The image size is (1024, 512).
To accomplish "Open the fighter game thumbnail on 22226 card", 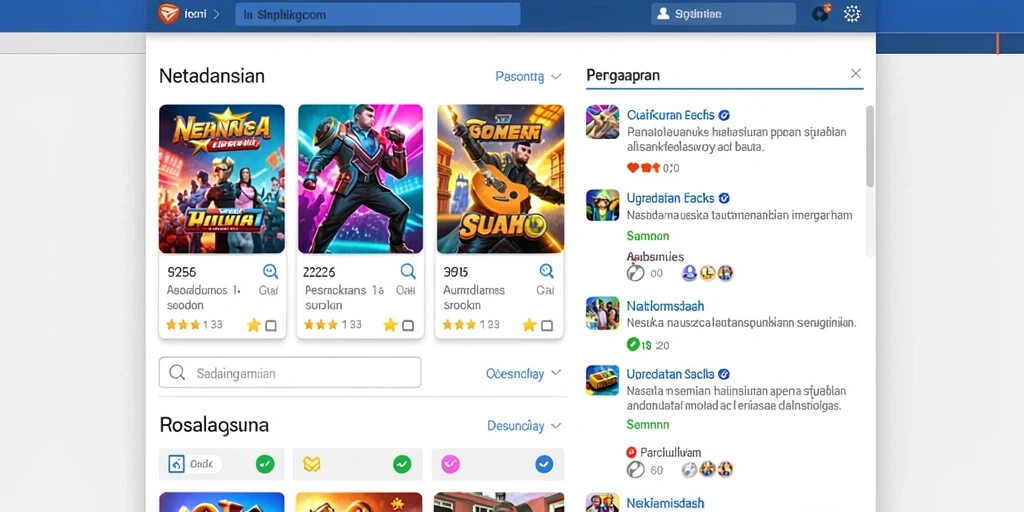I will pos(360,179).
